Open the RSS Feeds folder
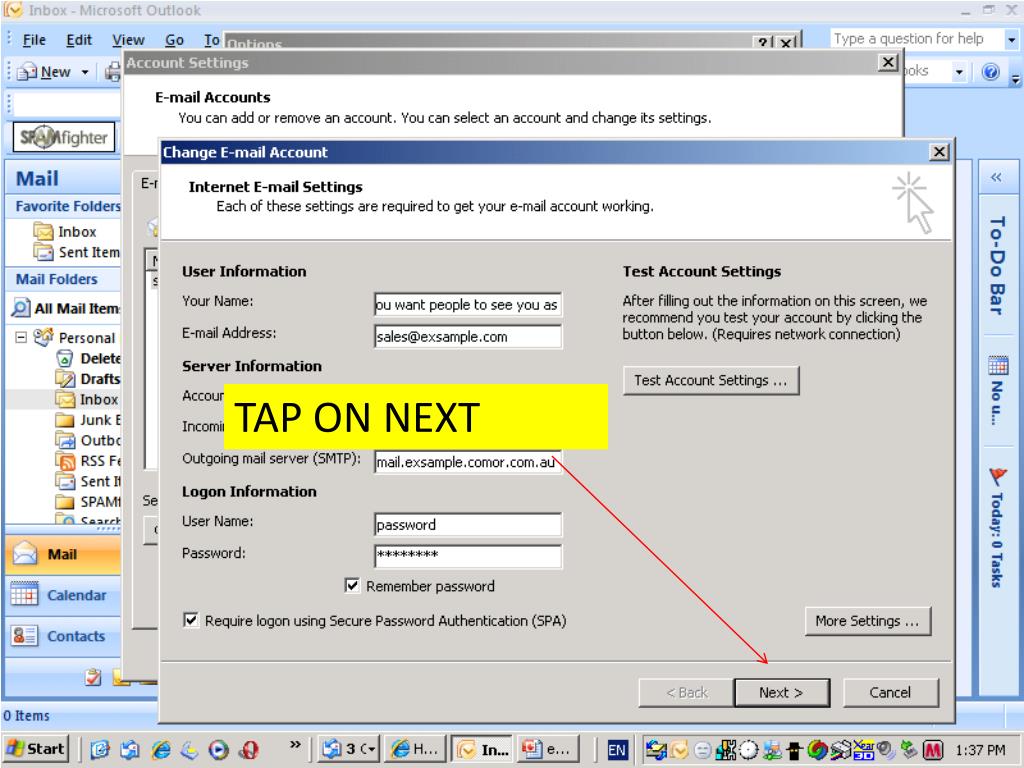Screen dimensions: 1024x768 coord(88,461)
